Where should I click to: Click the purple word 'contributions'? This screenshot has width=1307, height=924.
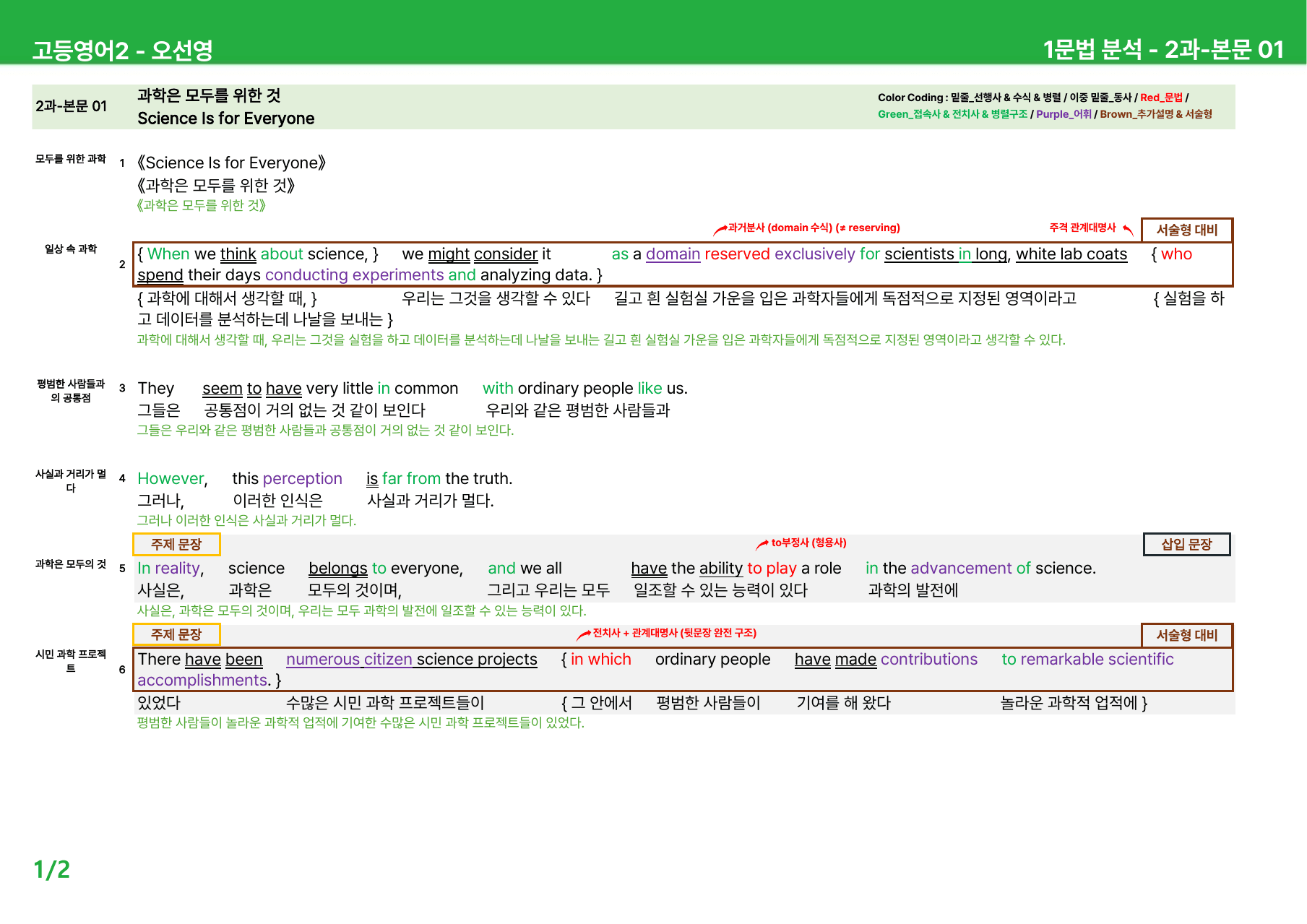[929, 660]
